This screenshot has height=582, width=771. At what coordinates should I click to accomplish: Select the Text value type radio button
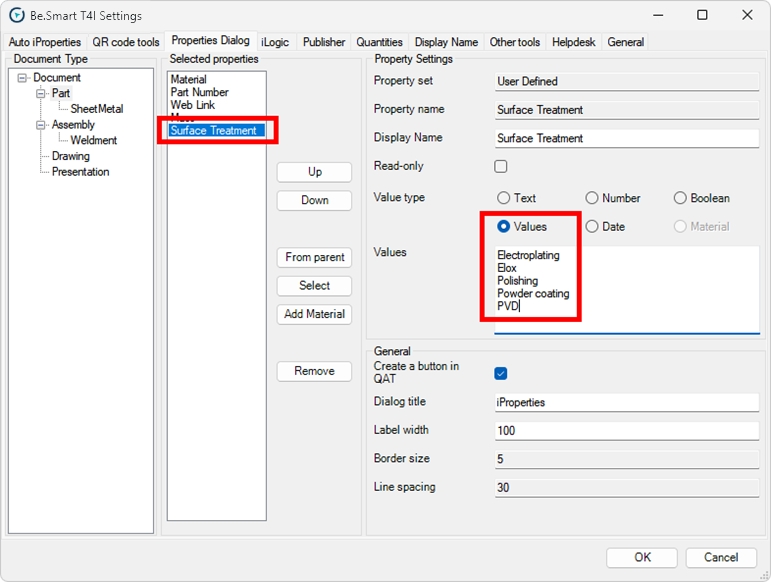504,198
